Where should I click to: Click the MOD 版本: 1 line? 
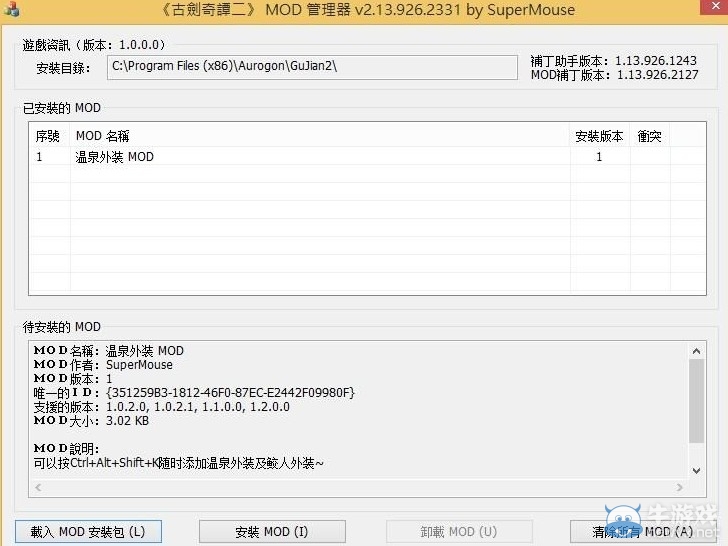[73, 379]
